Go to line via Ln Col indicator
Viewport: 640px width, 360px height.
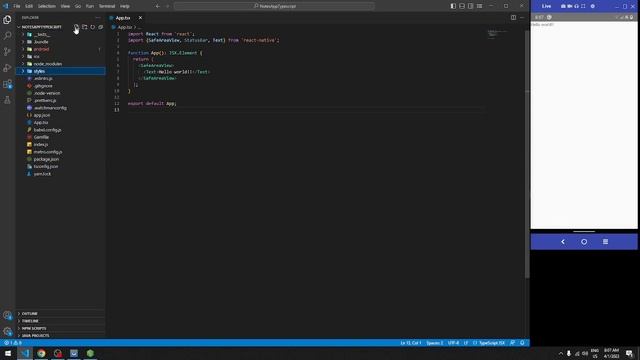tap(411, 343)
